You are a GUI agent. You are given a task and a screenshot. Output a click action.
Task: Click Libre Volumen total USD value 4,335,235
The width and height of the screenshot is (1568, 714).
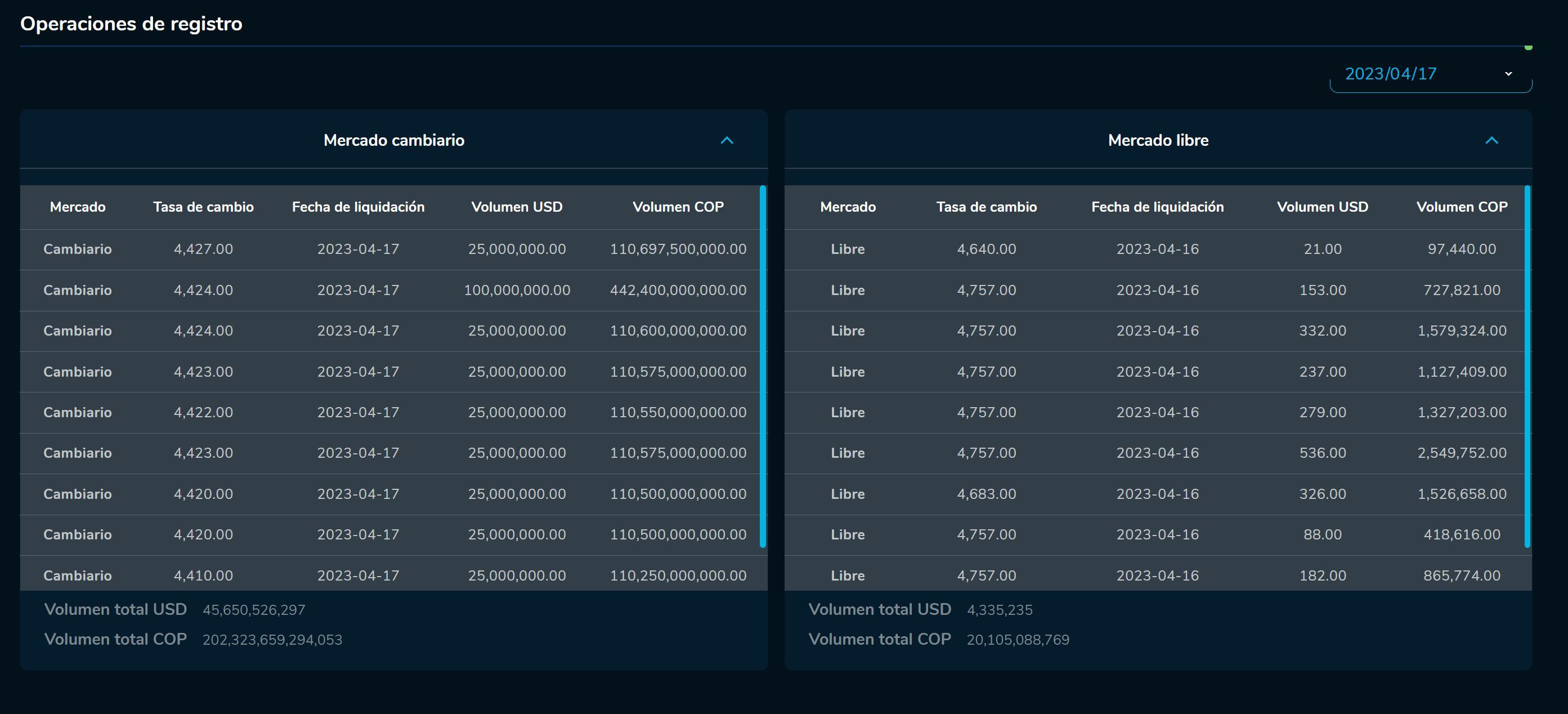click(x=1000, y=610)
